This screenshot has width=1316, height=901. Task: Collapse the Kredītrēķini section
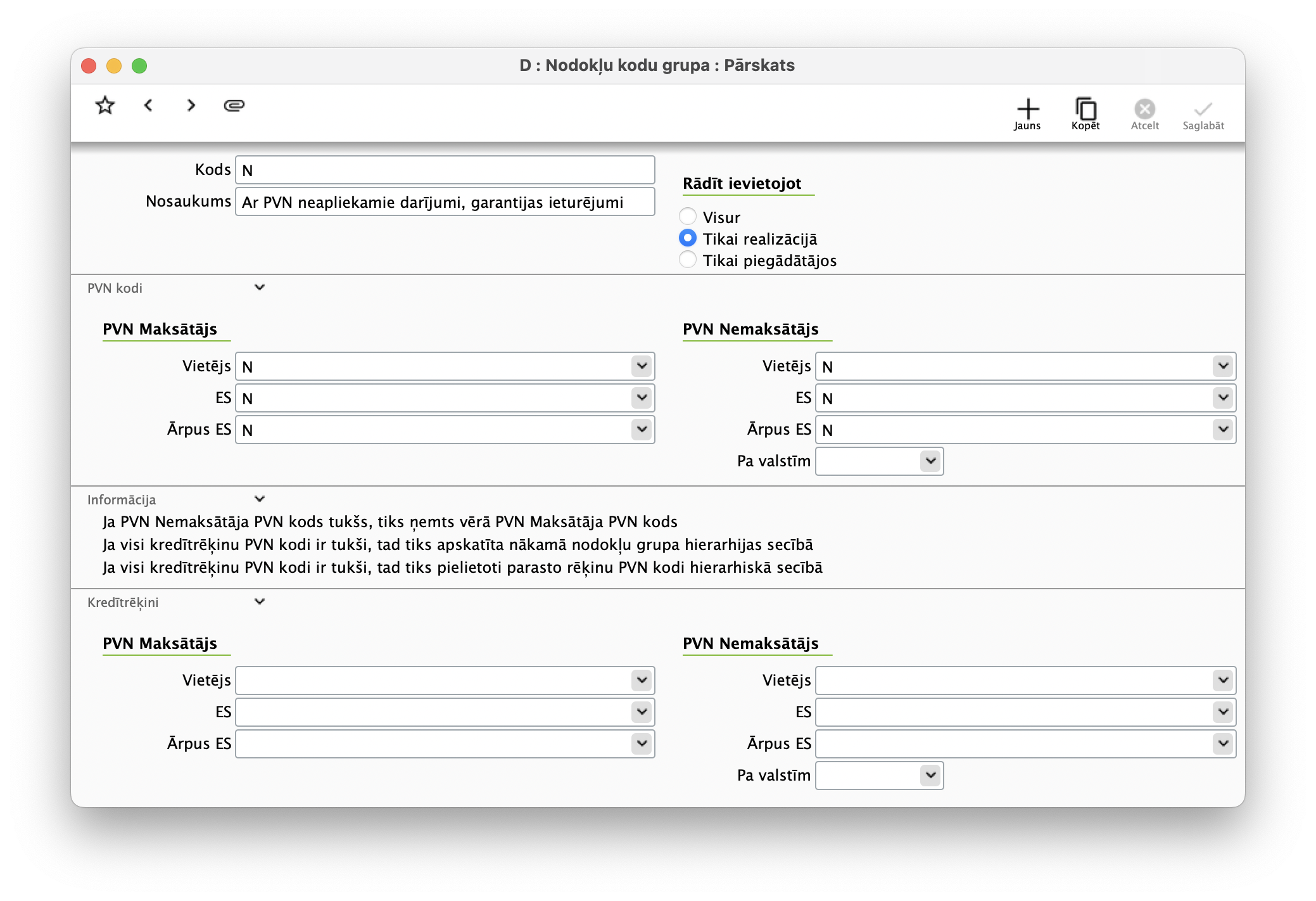259,602
